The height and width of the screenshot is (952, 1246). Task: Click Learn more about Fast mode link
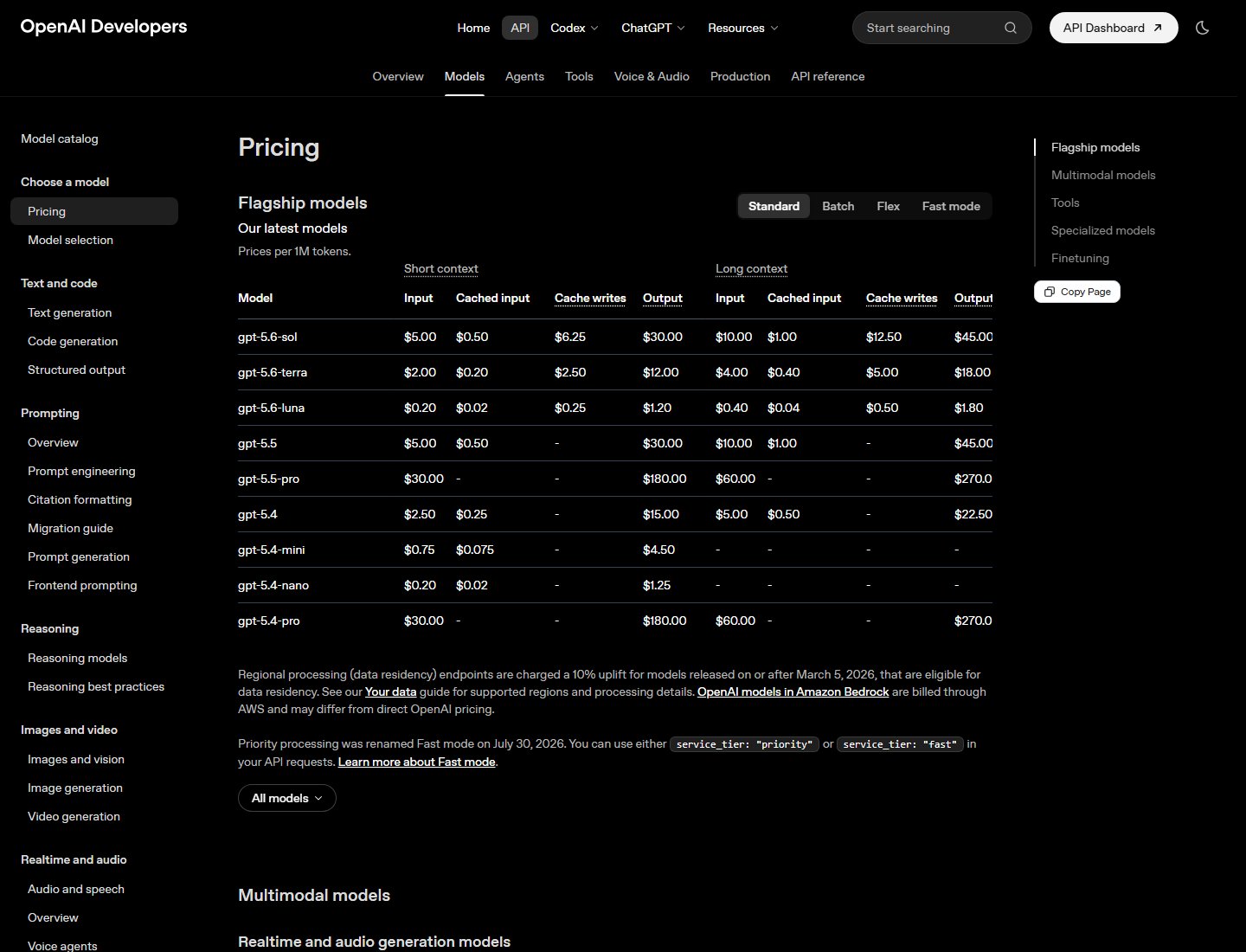point(416,762)
